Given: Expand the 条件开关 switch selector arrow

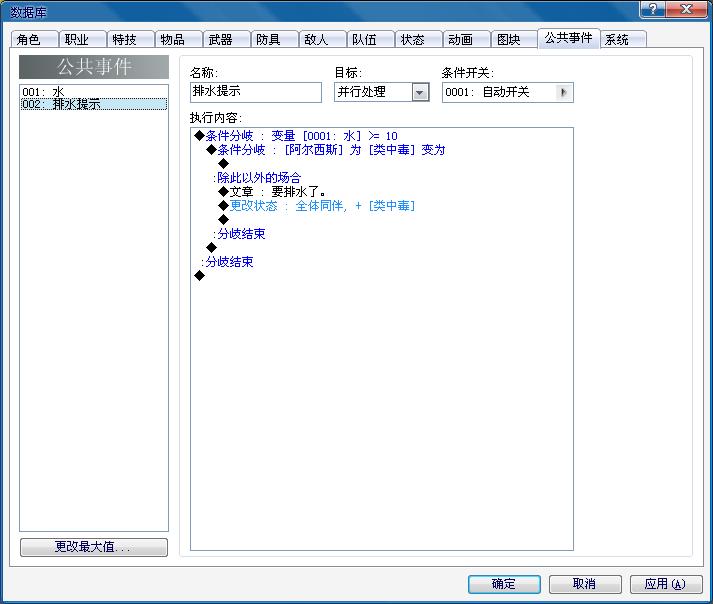Looking at the screenshot, I should coord(564,92).
